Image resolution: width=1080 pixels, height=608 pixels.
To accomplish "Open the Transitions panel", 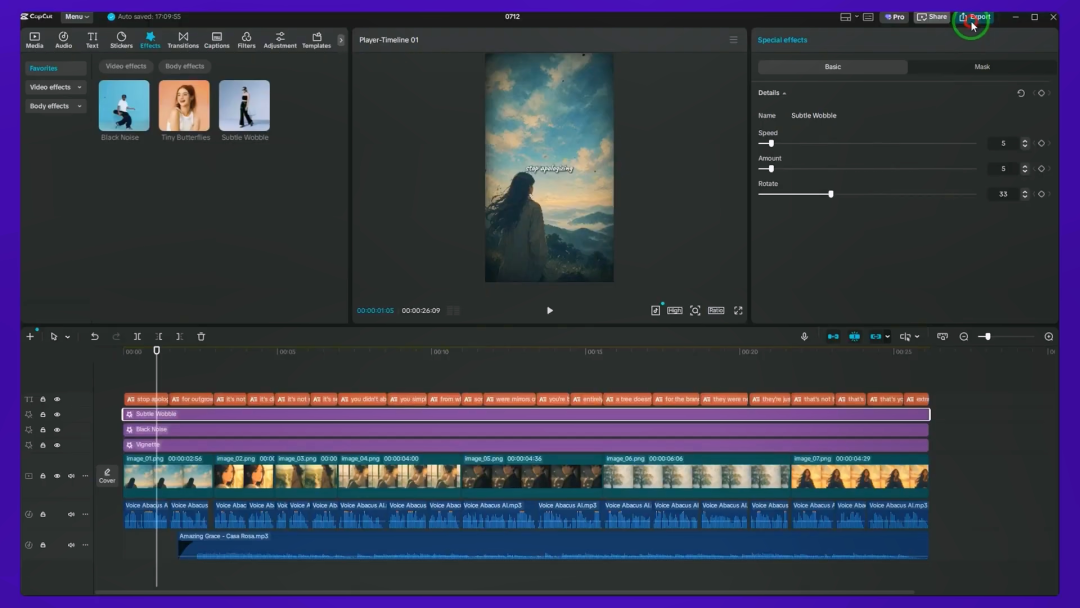I will click(x=183, y=40).
